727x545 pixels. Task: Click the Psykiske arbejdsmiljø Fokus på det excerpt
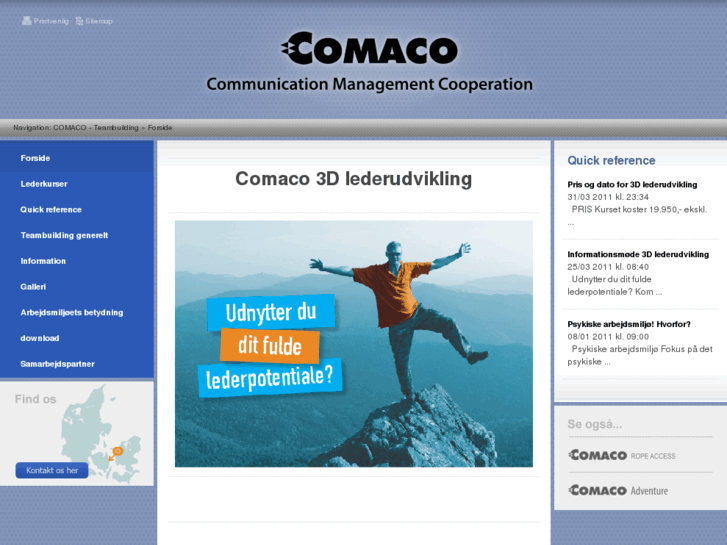[x=640, y=355]
